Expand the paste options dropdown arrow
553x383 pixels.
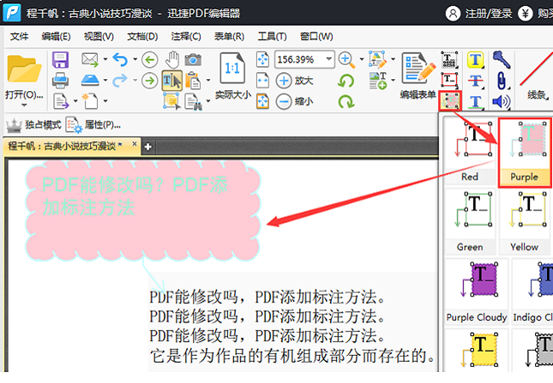(x=208, y=80)
